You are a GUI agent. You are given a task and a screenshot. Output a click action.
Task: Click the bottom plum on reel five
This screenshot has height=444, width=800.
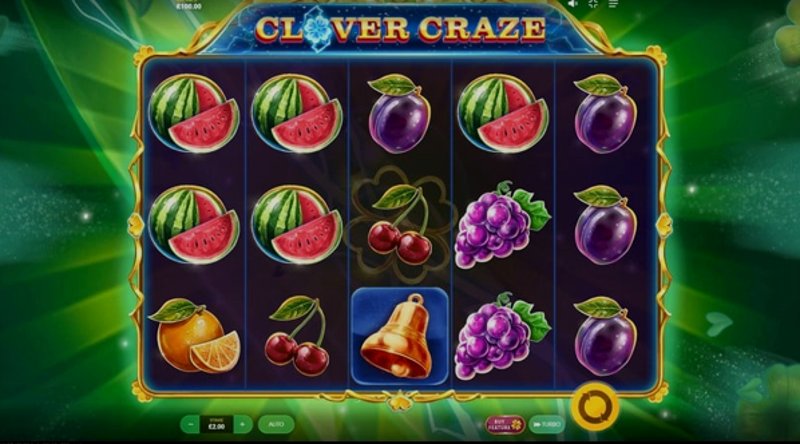[605, 336]
